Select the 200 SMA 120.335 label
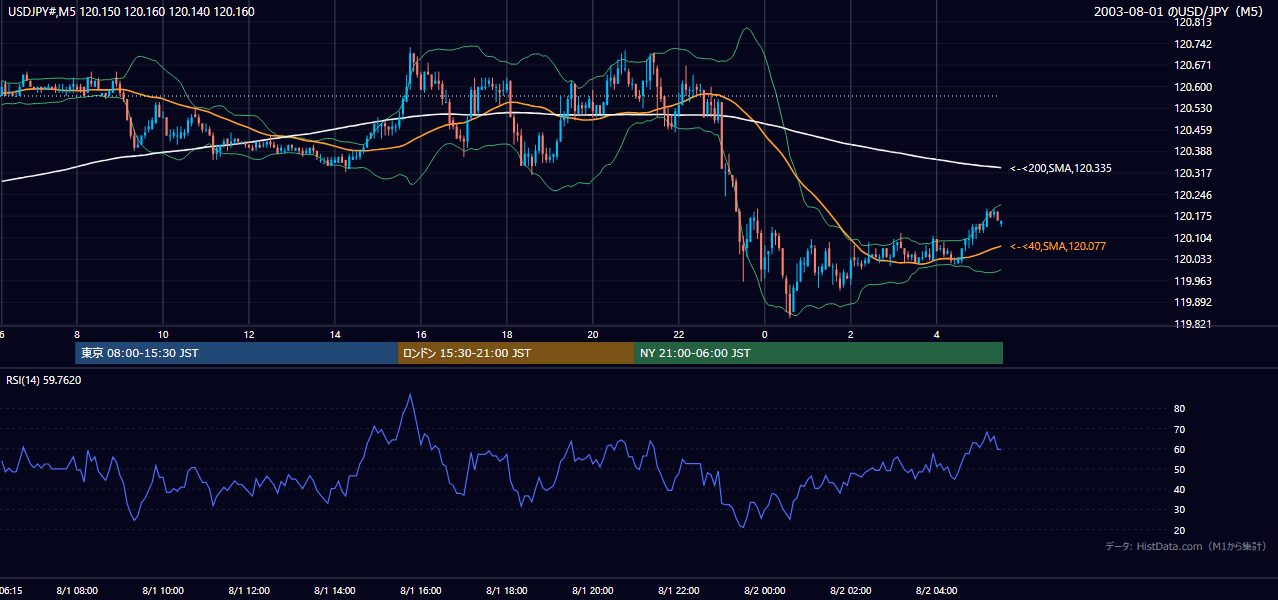 click(x=1060, y=169)
